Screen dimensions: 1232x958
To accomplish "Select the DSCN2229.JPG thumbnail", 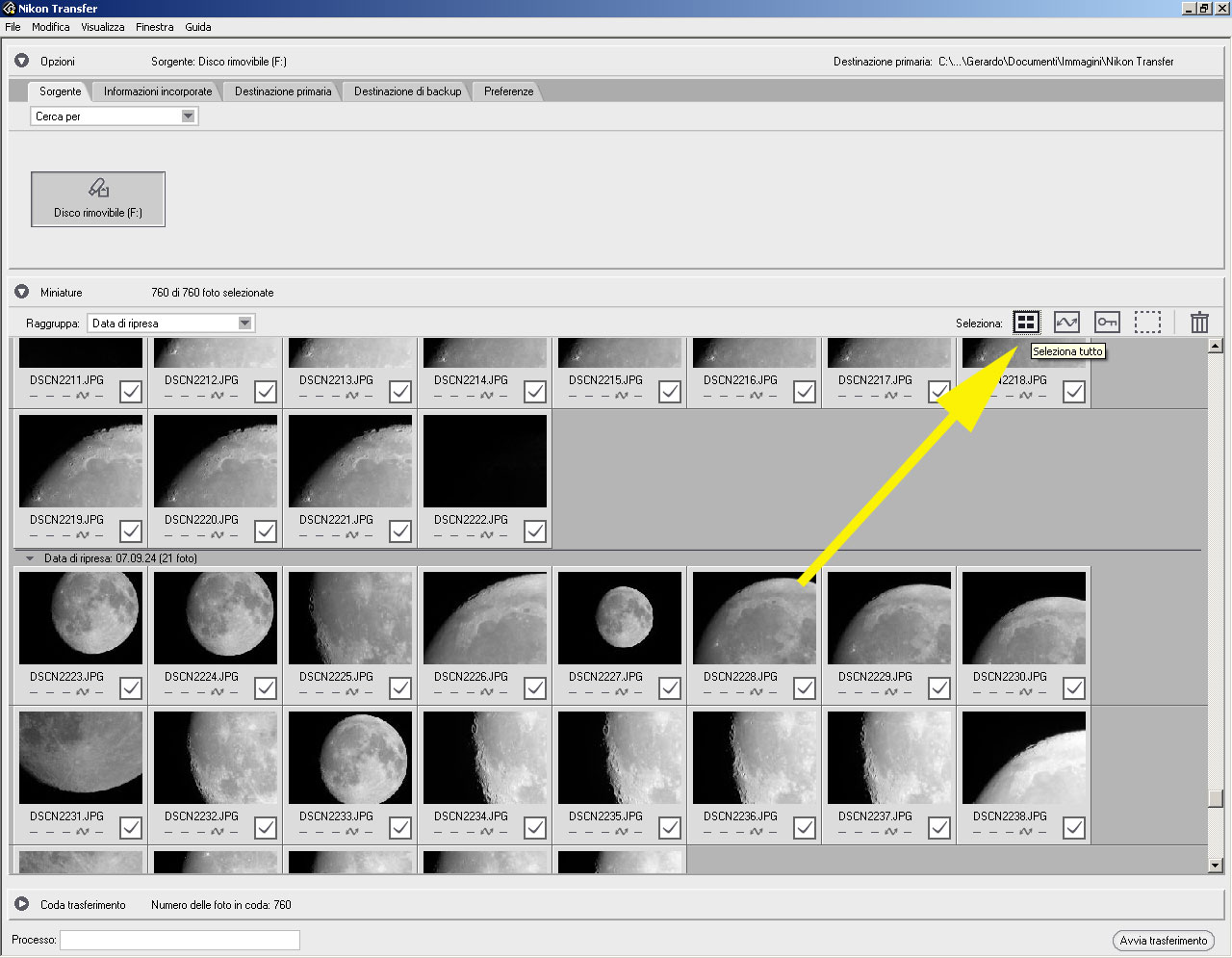I will (x=889, y=618).
